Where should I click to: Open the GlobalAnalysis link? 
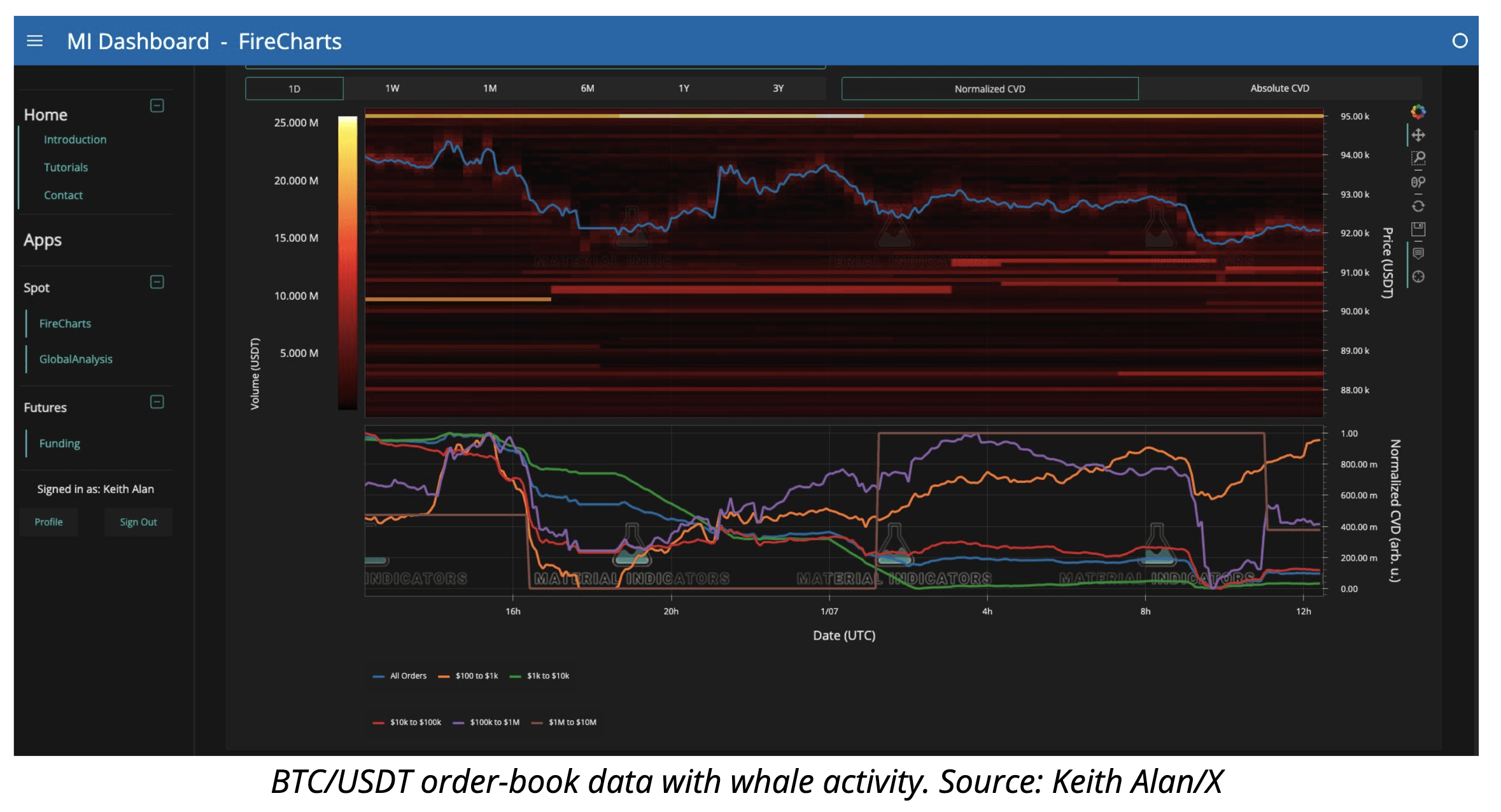pos(76,359)
